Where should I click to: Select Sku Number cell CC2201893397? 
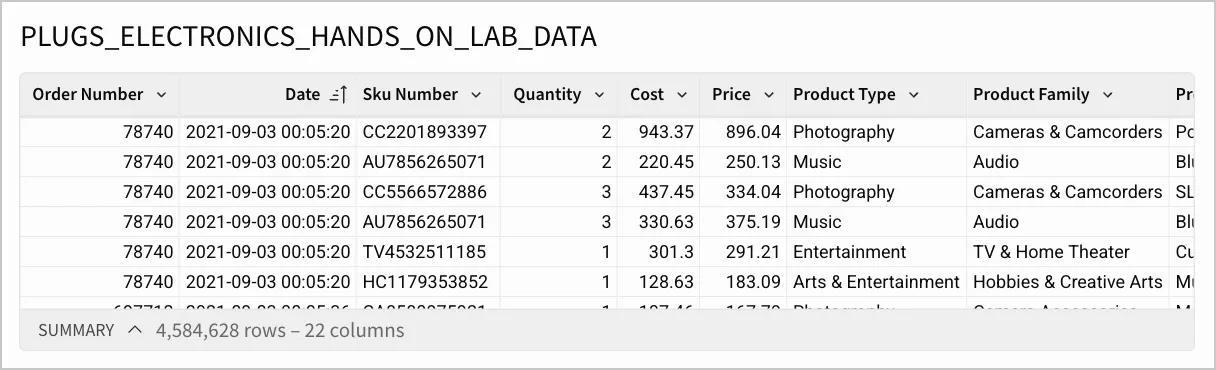[x=428, y=132]
